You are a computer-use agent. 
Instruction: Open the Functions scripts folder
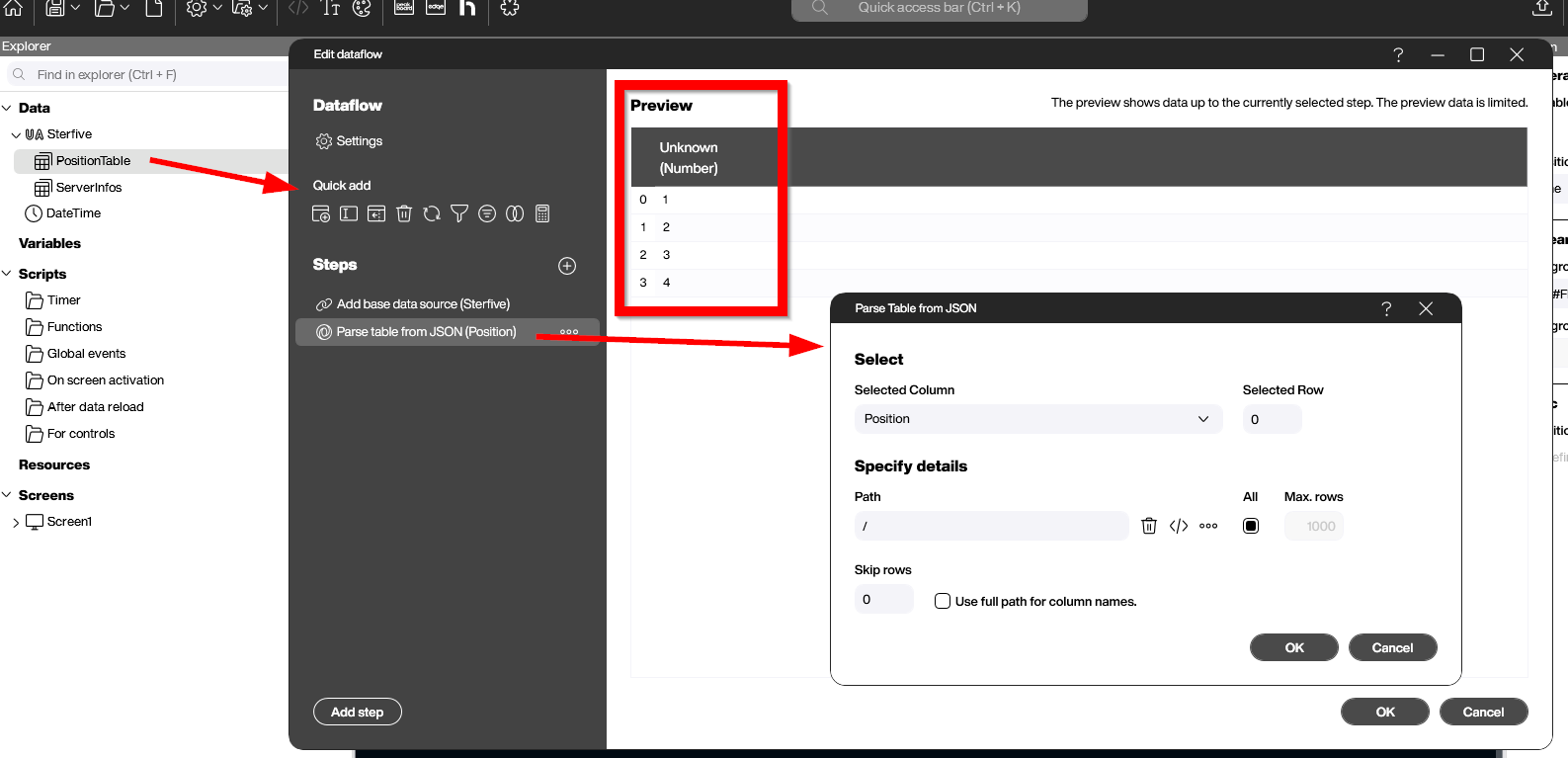(74, 327)
